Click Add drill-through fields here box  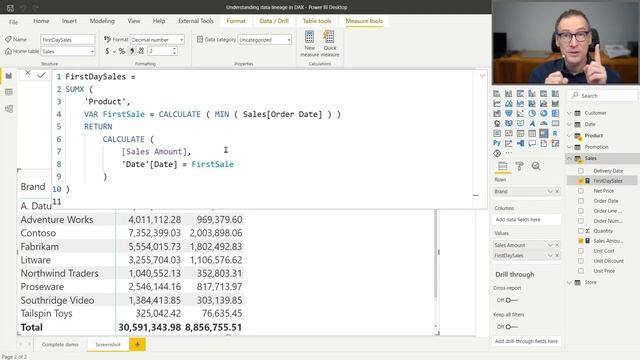[x=526, y=341]
